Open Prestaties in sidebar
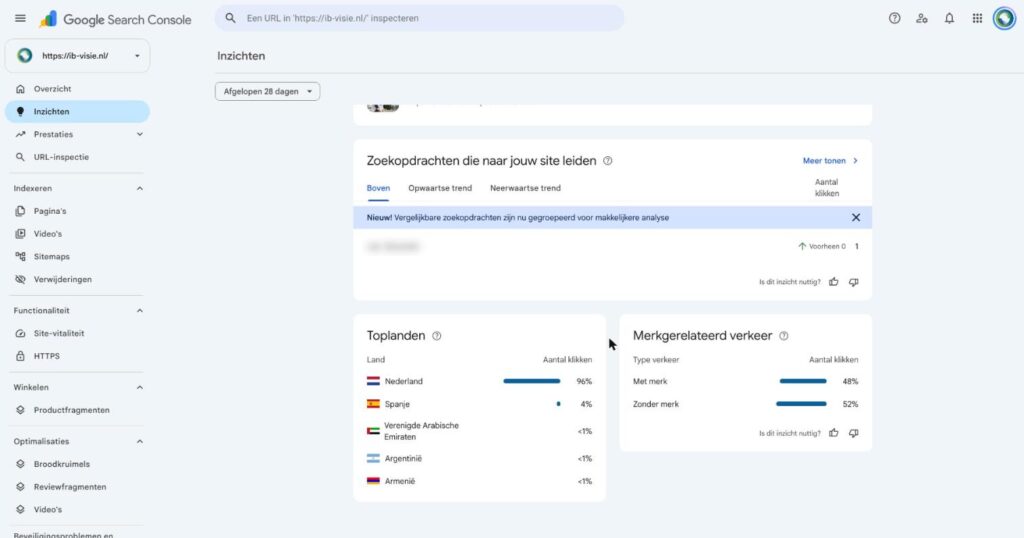 click(77, 134)
